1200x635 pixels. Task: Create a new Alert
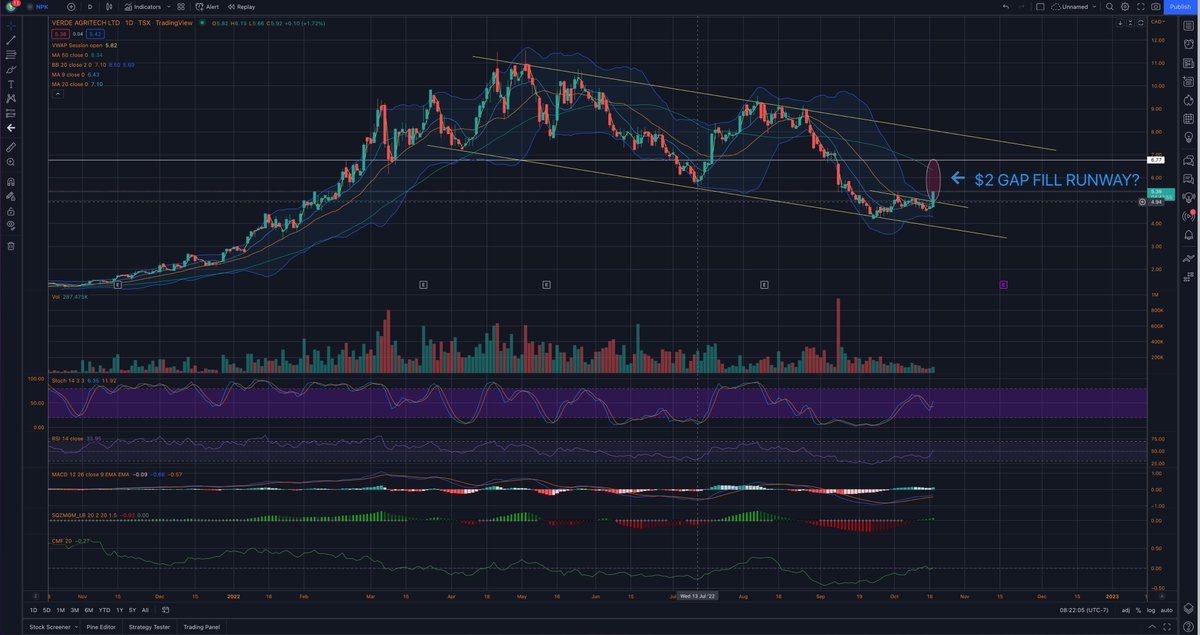tap(207, 7)
